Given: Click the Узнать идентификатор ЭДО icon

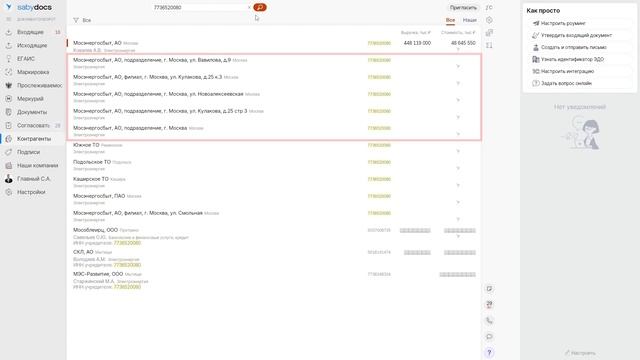Looking at the screenshot, I should tap(536, 59).
